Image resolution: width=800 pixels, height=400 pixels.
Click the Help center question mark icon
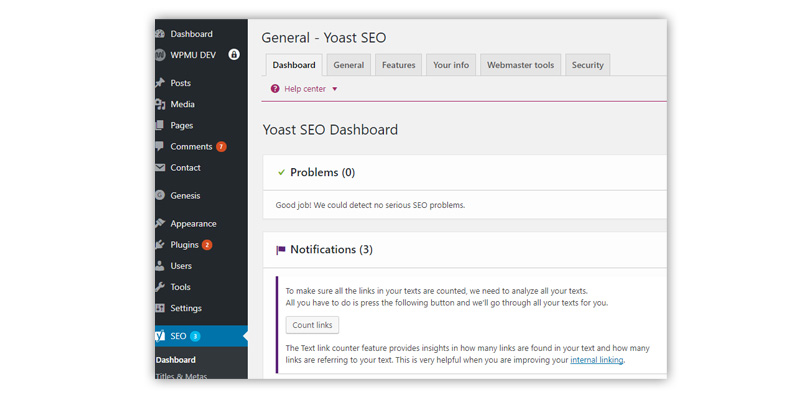(x=275, y=89)
